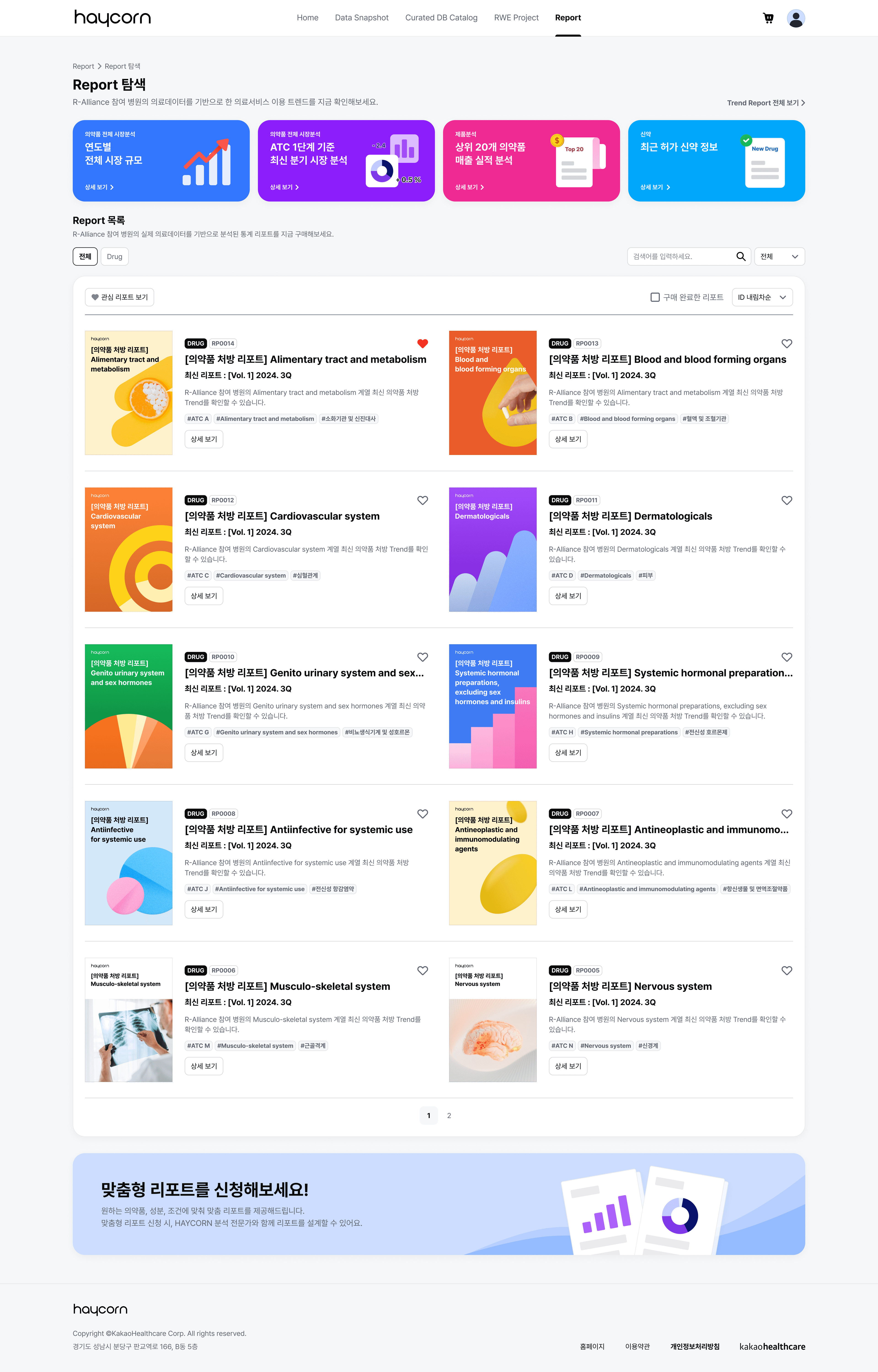Favorite the Systemic hormonal preparations report
The height and width of the screenshot is (1372, 878).
[x=786, y=657]
